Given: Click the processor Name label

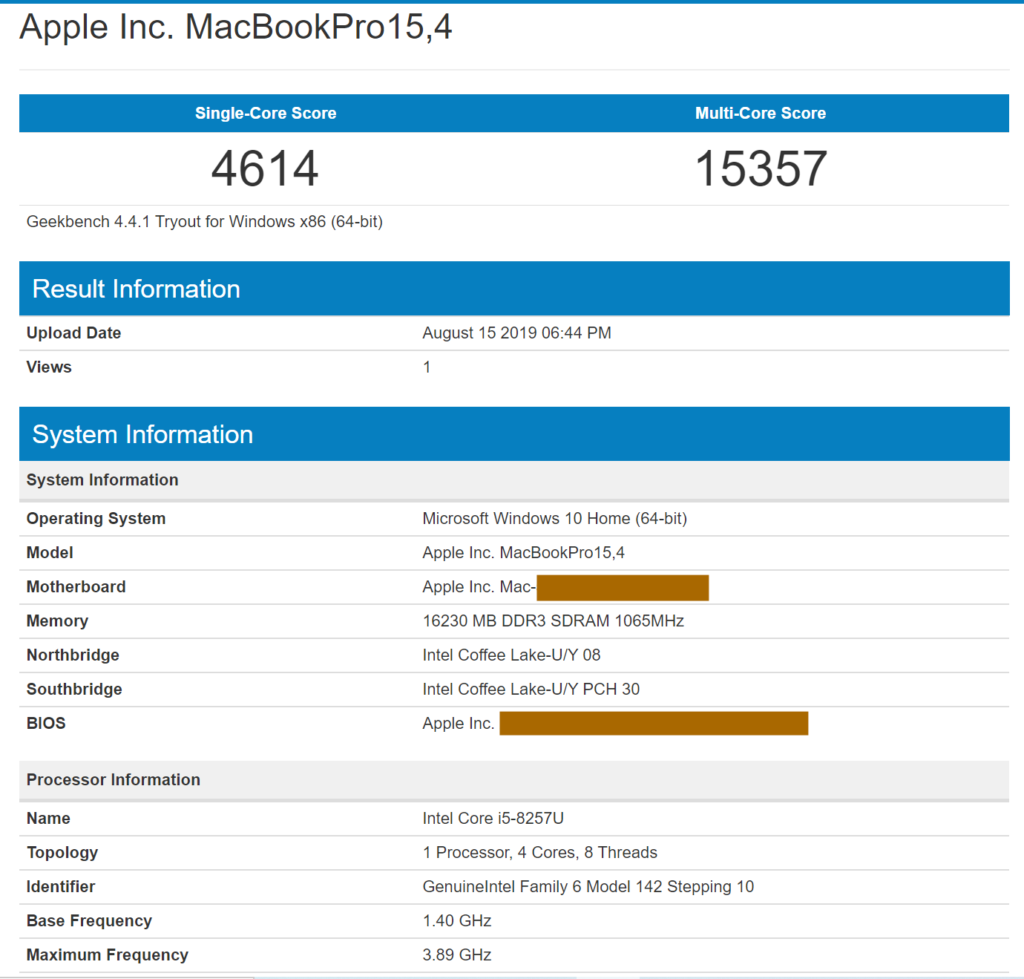Looking at the screenshot, I should click(x=48, y=818).
